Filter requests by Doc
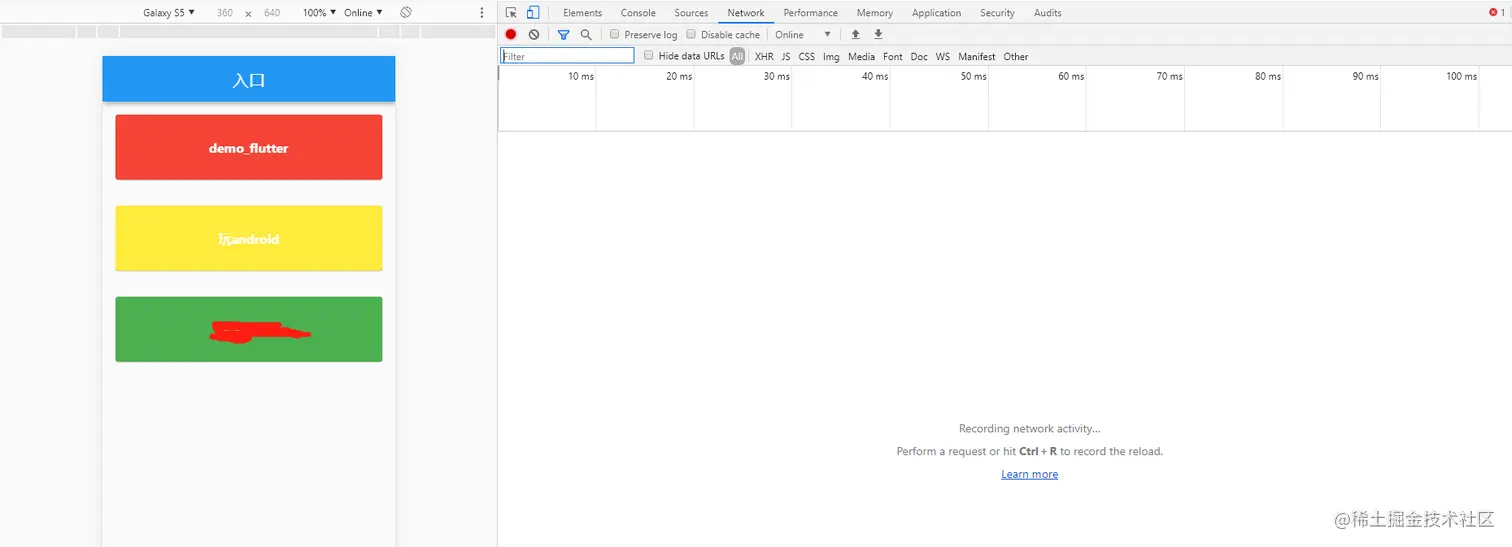Image resolution: width=1512 pixels, height=547 pixels. point(919,56)
